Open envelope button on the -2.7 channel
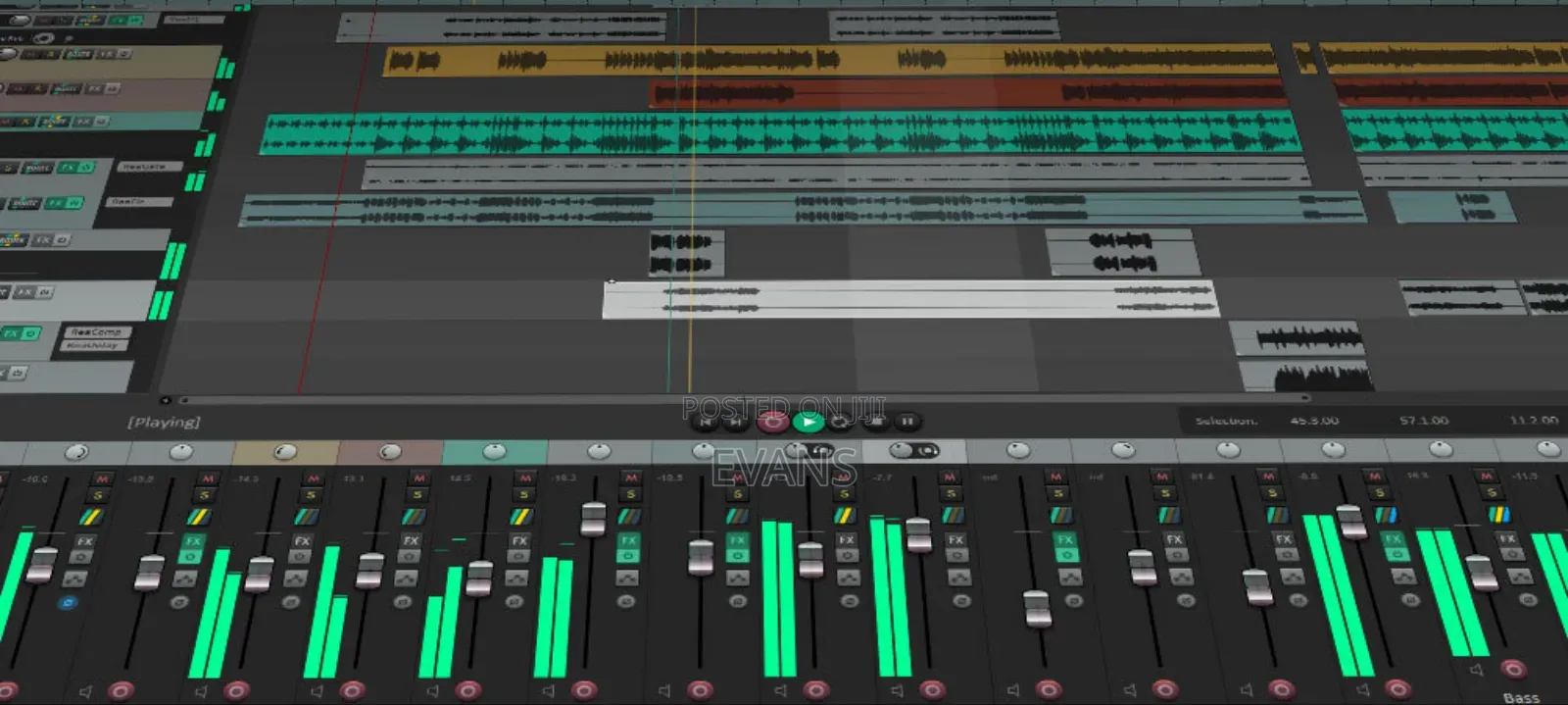The image size is (1568, 705). (959, 577)
